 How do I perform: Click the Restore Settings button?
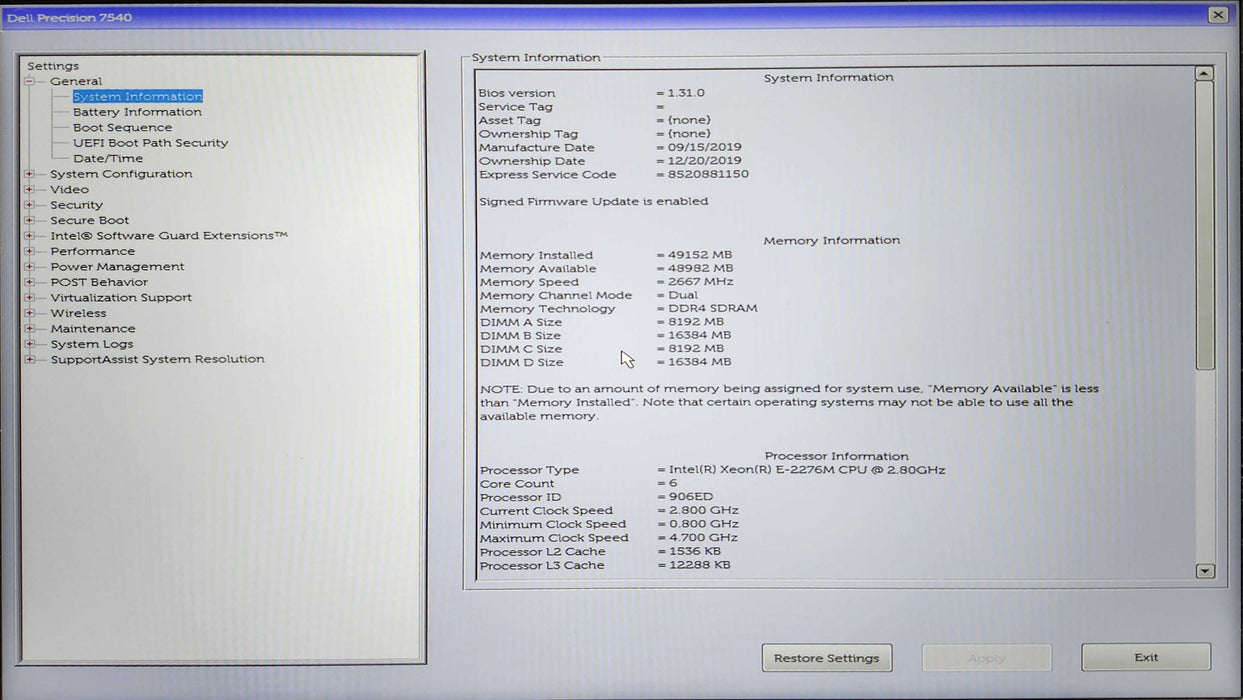[x=827, y=657]
